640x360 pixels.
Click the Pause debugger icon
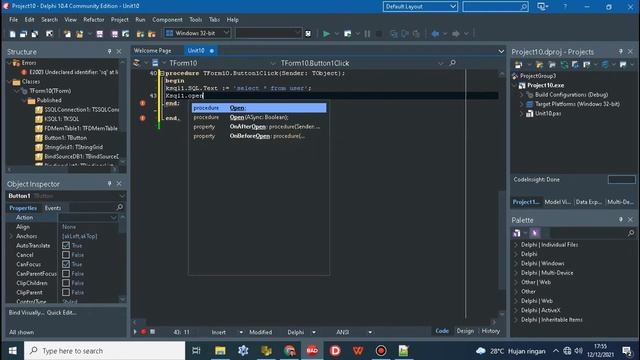[367, 34]
